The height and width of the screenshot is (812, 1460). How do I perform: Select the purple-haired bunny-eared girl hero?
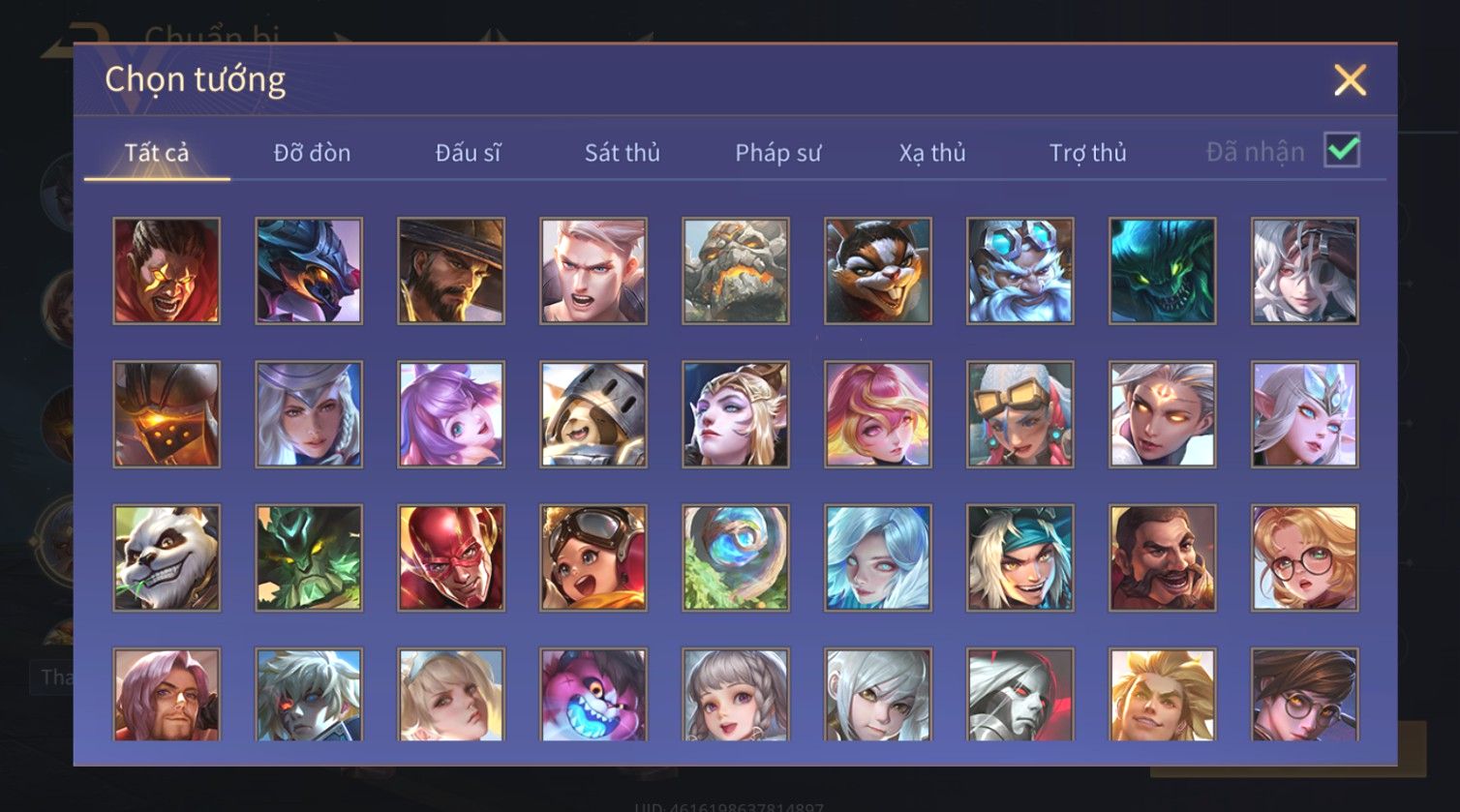(451, 414)
